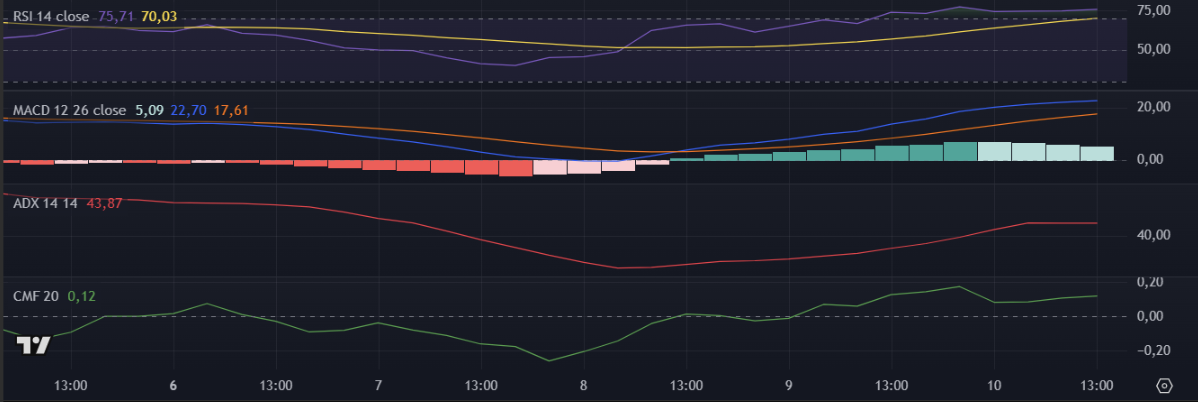The height and width of the screenshot is (402, 1198).
Task: Click the green CMF value 0,12
Action: (80, 297)
